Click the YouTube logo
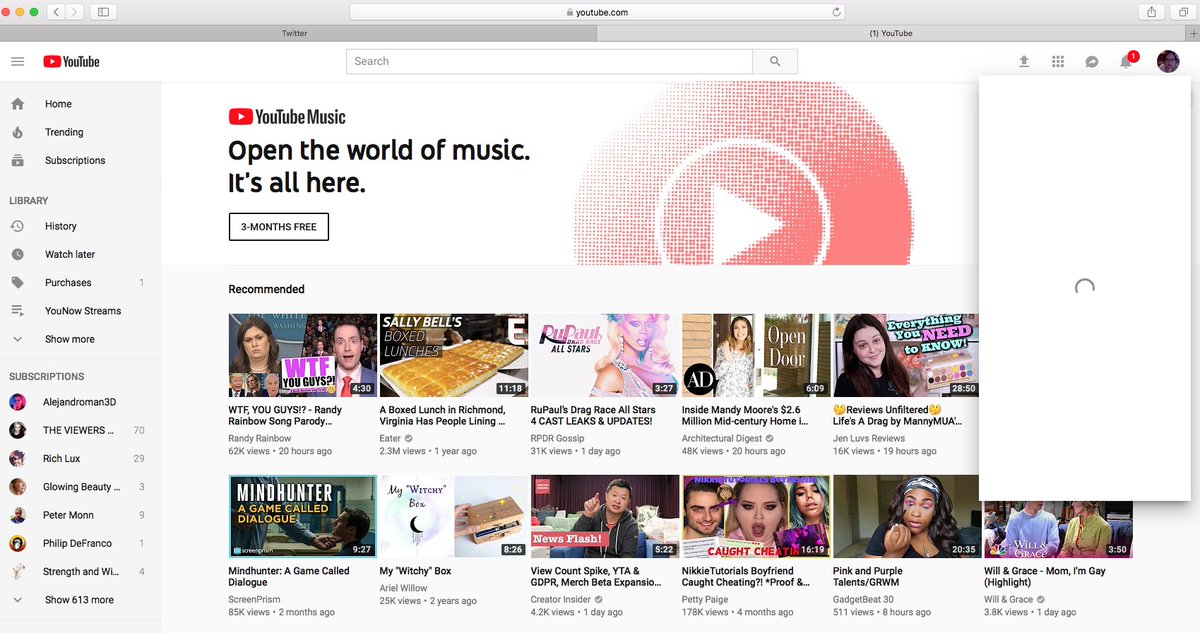The width and height of the screenshot is (1200, 633). point(71,62)
